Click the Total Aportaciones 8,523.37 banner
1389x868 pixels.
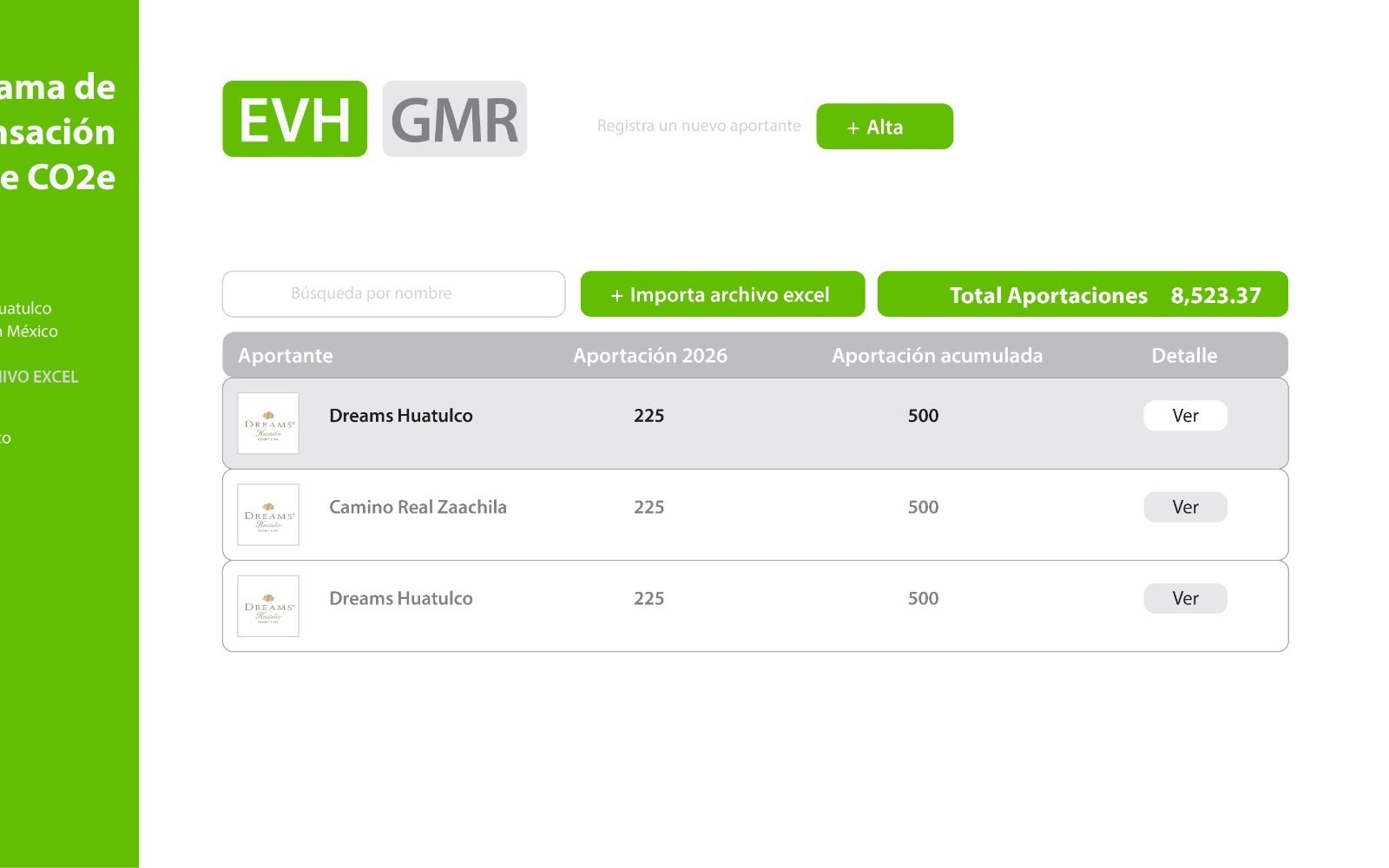1083,294
